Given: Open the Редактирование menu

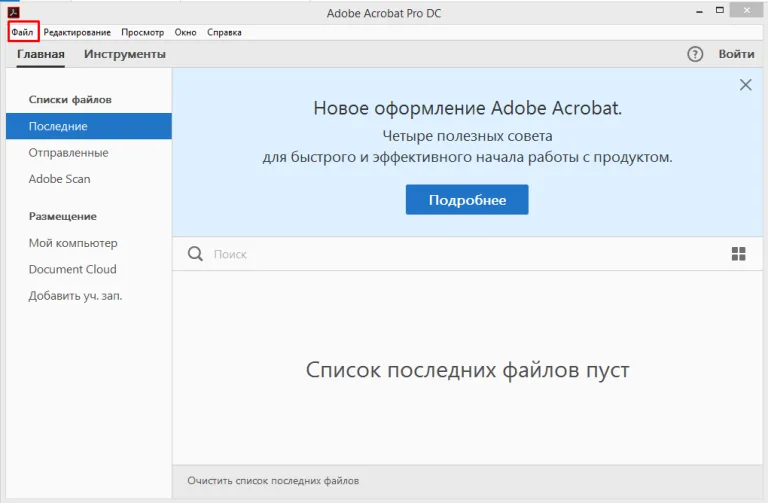Looking at the screenshot, I should click(x=77, y=32).
